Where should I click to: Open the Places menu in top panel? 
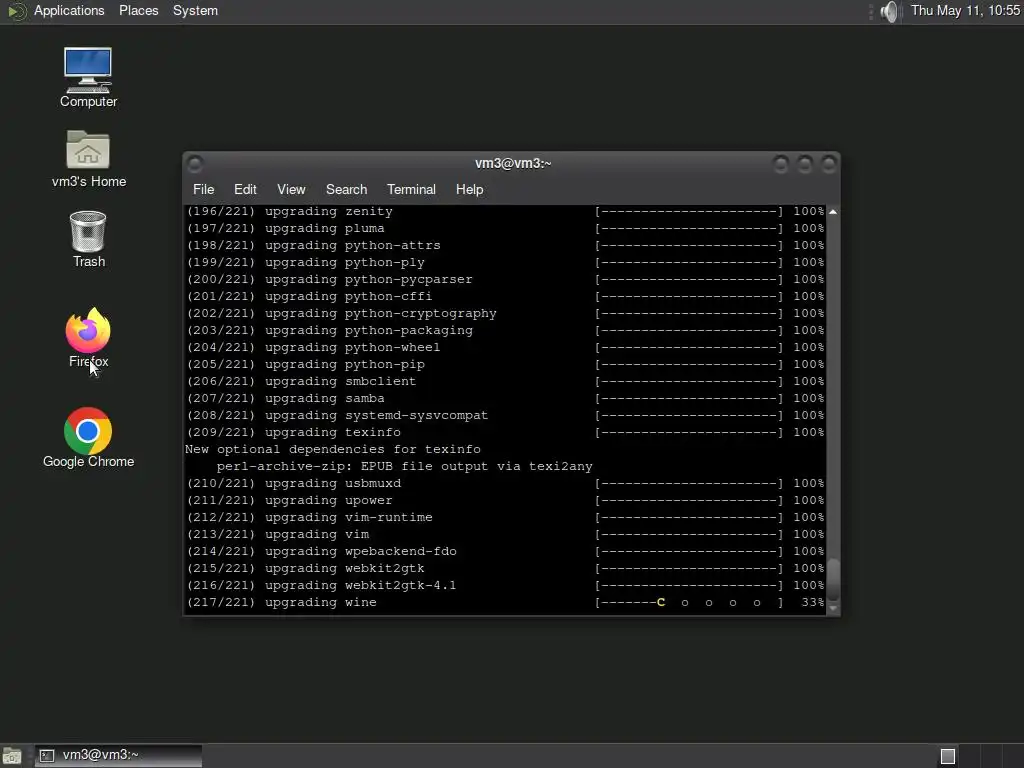[138, 10]
